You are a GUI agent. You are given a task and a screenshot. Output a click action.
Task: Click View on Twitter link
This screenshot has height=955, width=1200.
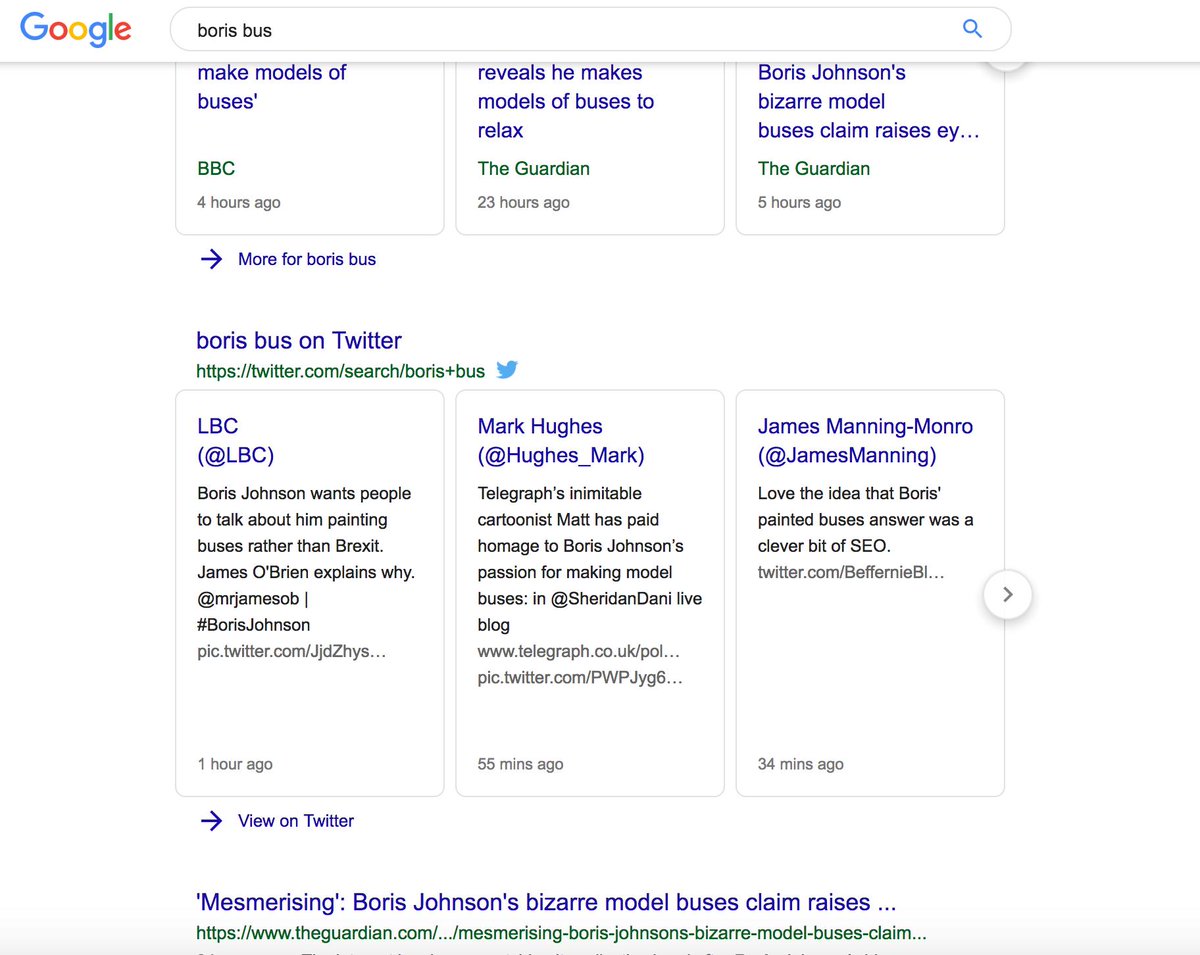[x=296, y=821]
